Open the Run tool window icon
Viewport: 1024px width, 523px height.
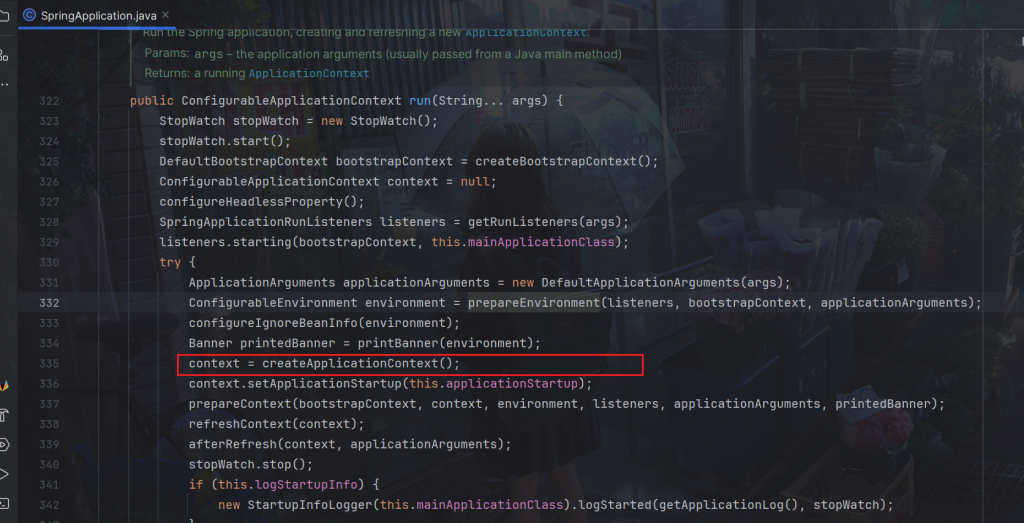pyautogui.click(x=4, y=473)
